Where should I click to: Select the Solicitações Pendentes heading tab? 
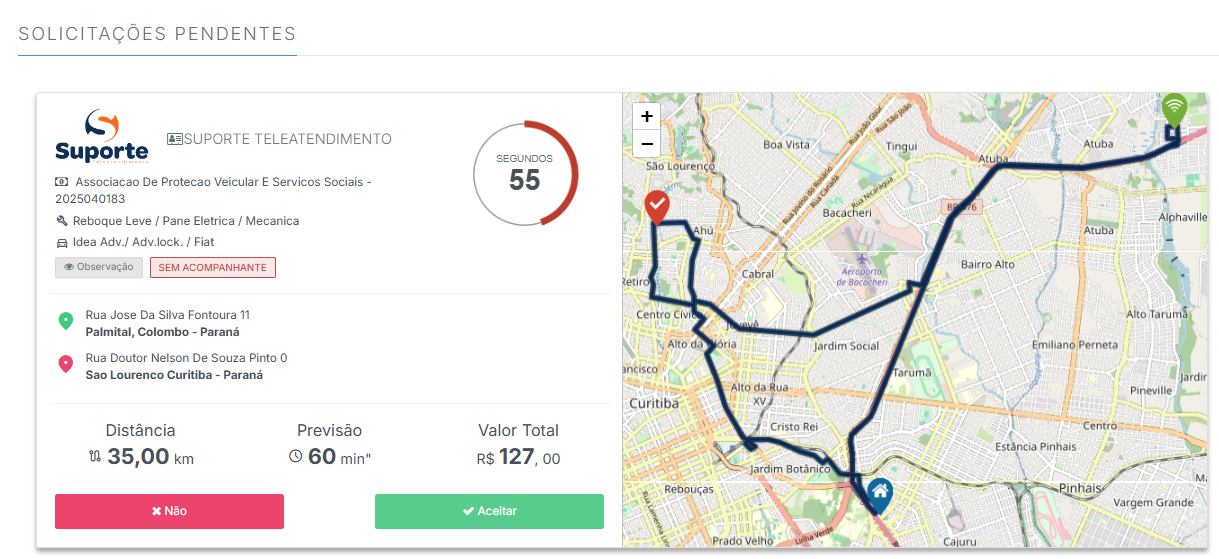click(157, 34)
